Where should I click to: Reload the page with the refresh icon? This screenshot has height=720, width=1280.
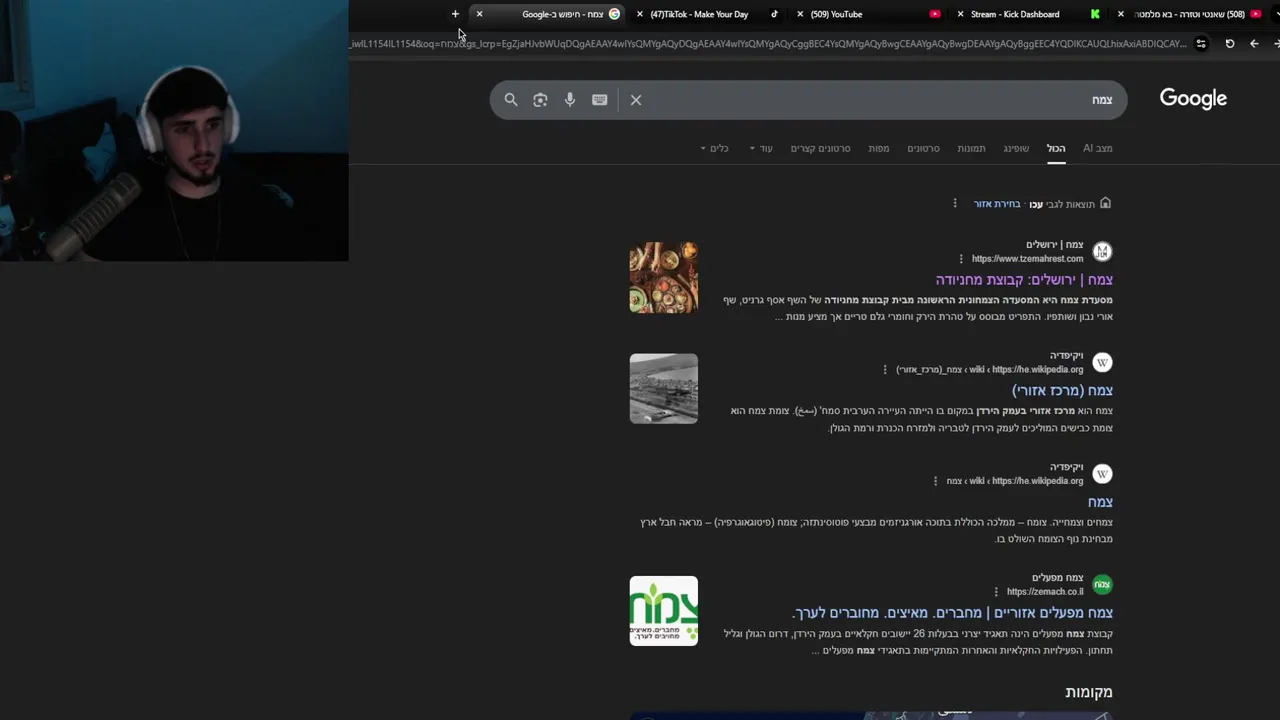pos(1229,44)
